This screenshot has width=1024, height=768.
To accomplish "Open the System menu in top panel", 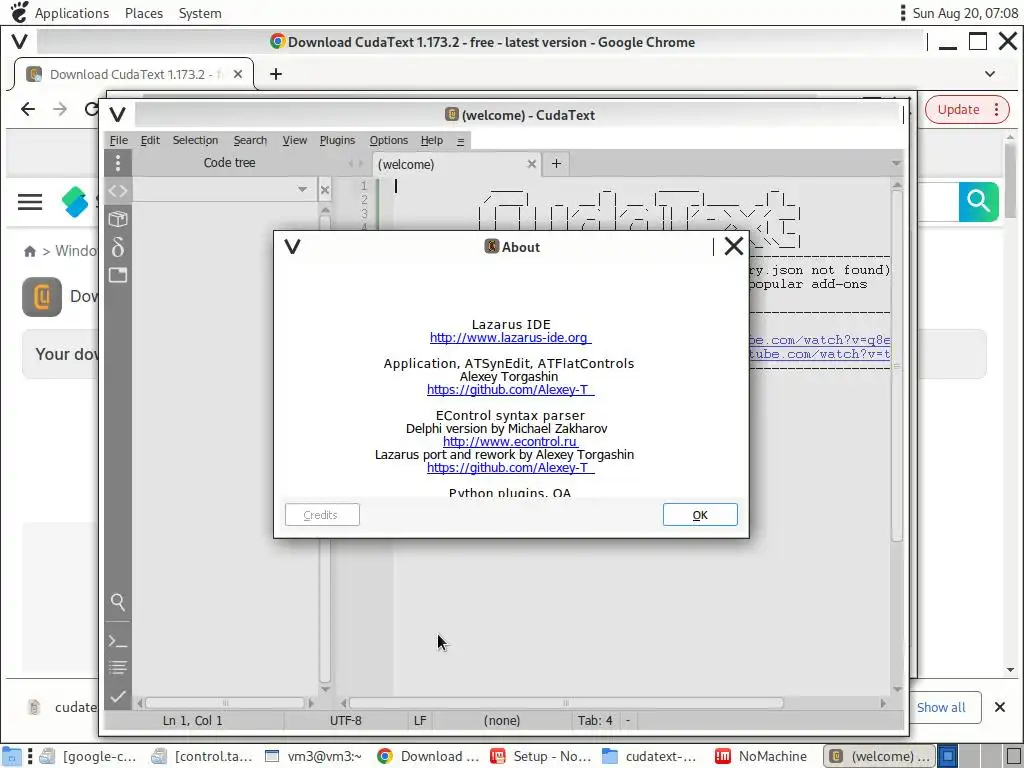I will coord(200,13).
